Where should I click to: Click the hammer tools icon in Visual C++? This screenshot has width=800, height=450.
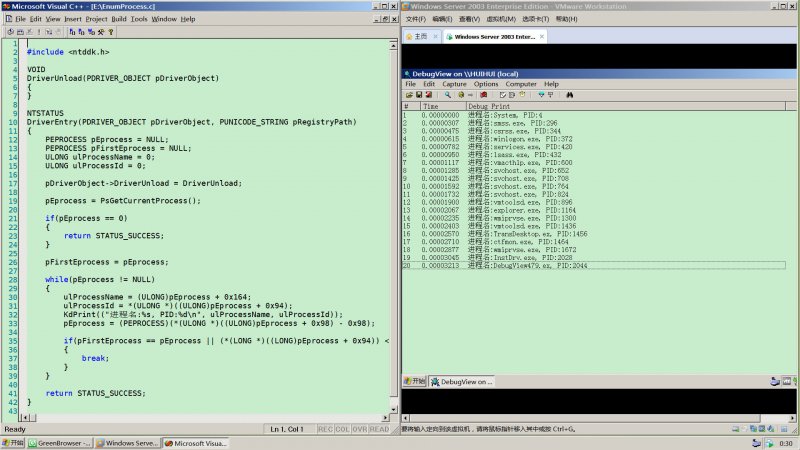[101, 32]
